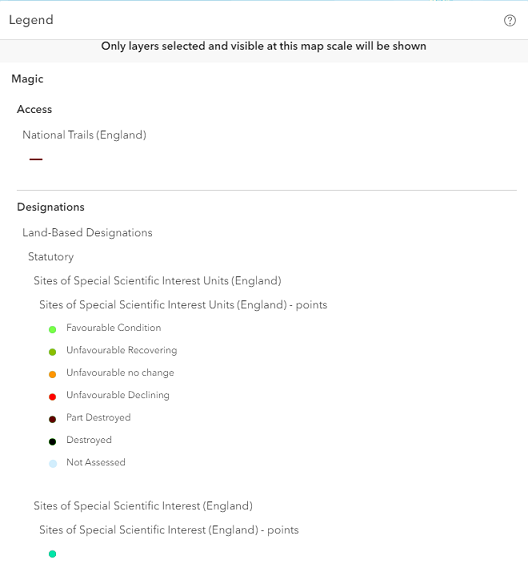
Task: Click the Unfavourable Recovering olive dot
Action: tap(53, 352)
